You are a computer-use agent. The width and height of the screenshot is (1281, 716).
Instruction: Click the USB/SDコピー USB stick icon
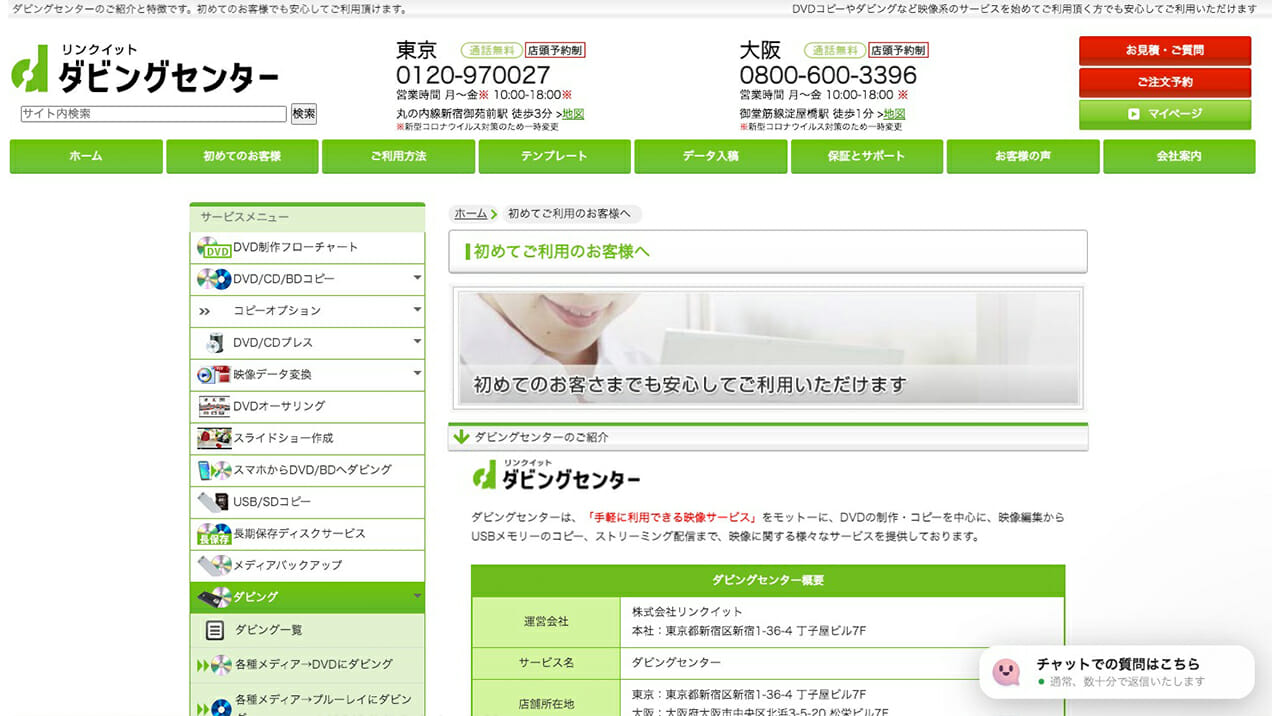pos(213,501)
